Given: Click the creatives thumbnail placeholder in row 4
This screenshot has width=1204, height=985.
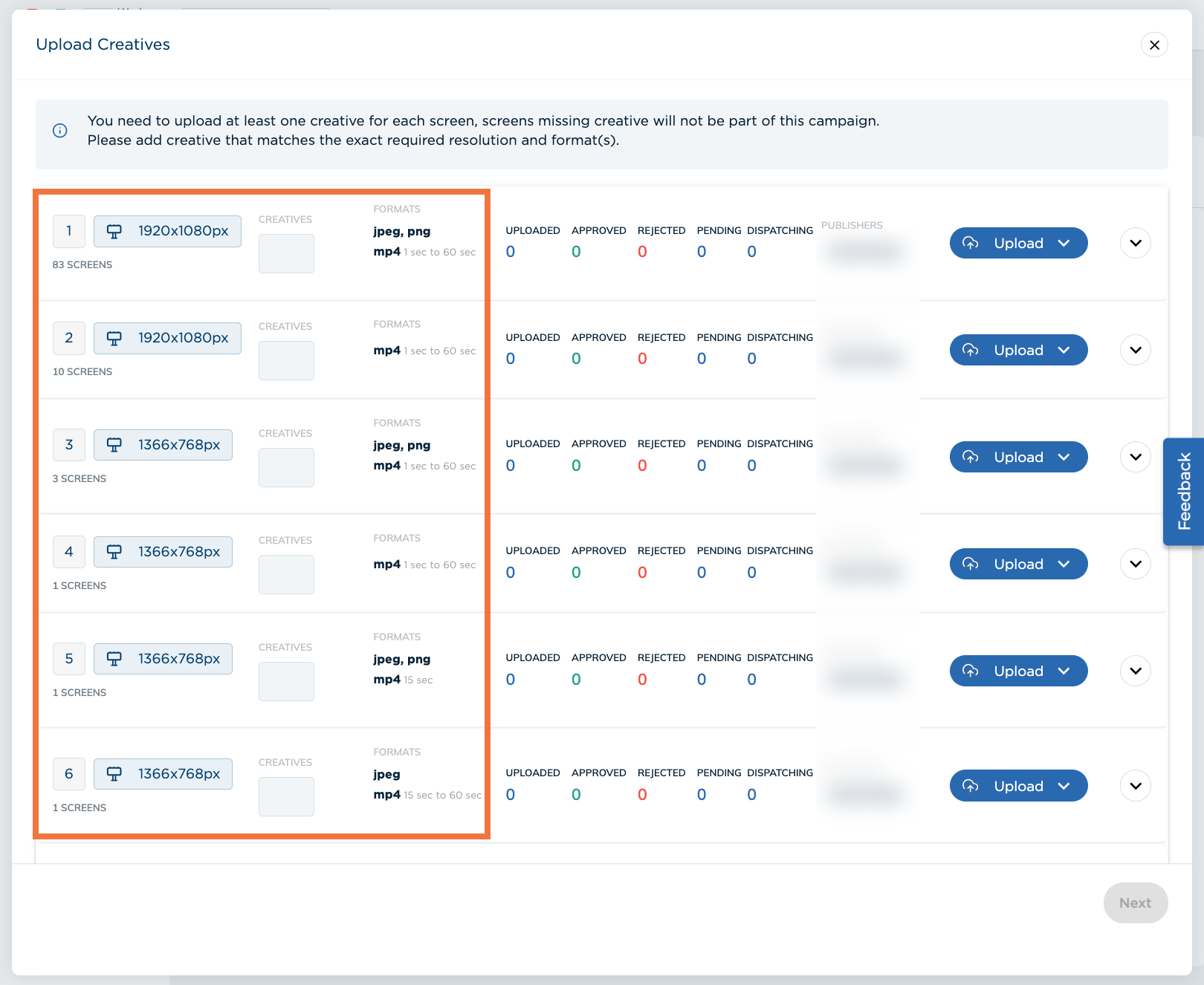Looking at the screenshot, I should point(286,574).
